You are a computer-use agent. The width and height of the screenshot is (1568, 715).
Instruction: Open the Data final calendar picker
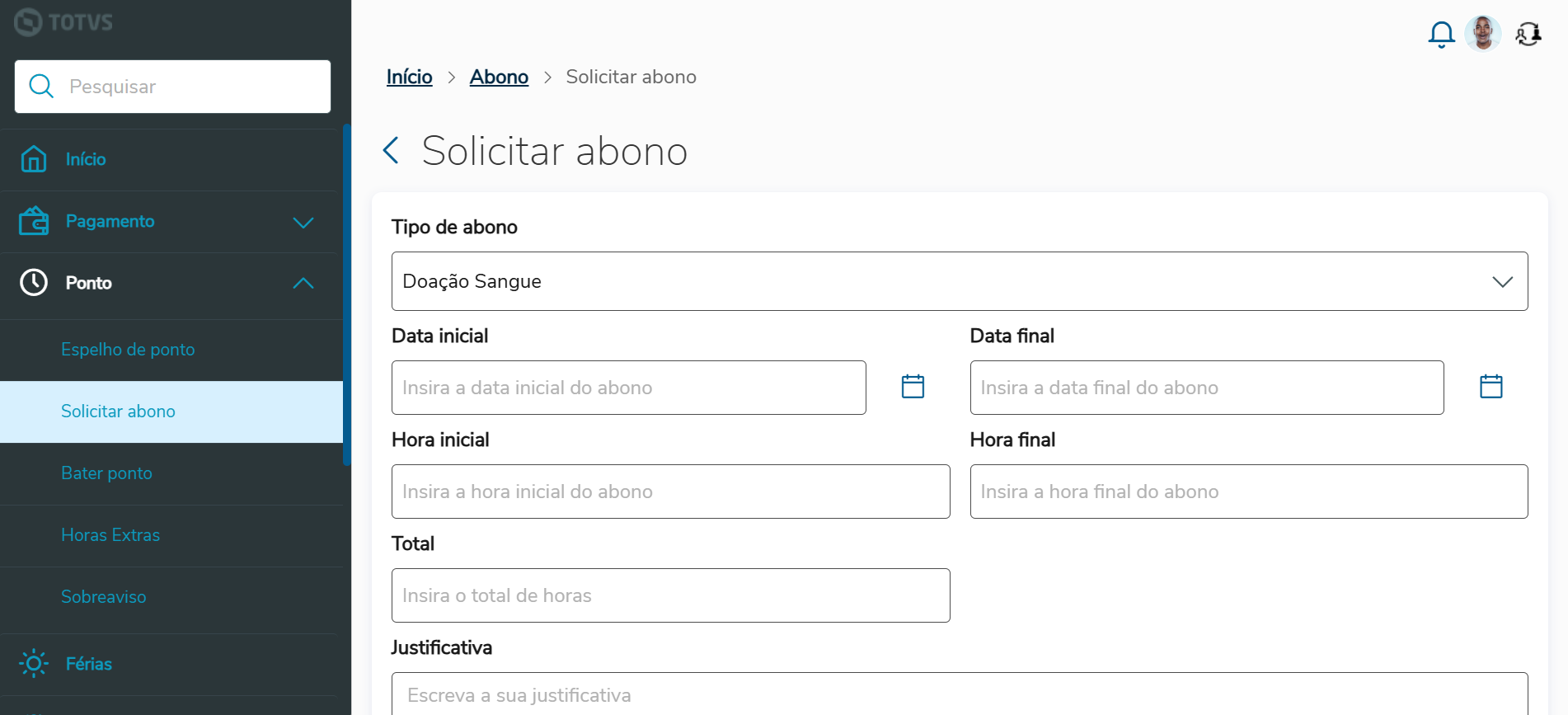tap(1491, 387)
